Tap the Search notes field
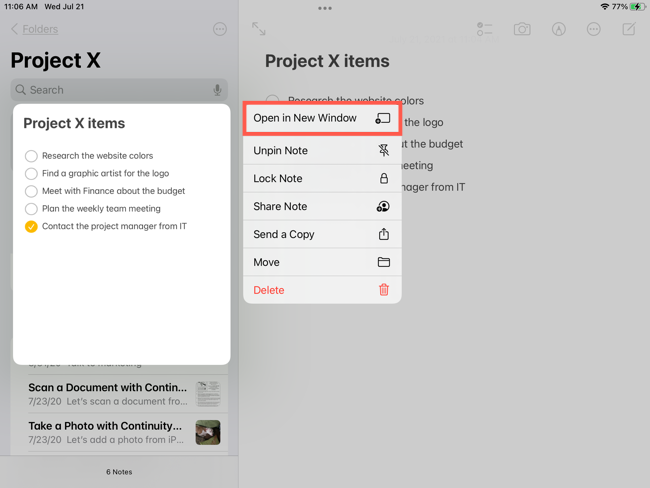This screenshot has height=488, width=650. point(115,90)
